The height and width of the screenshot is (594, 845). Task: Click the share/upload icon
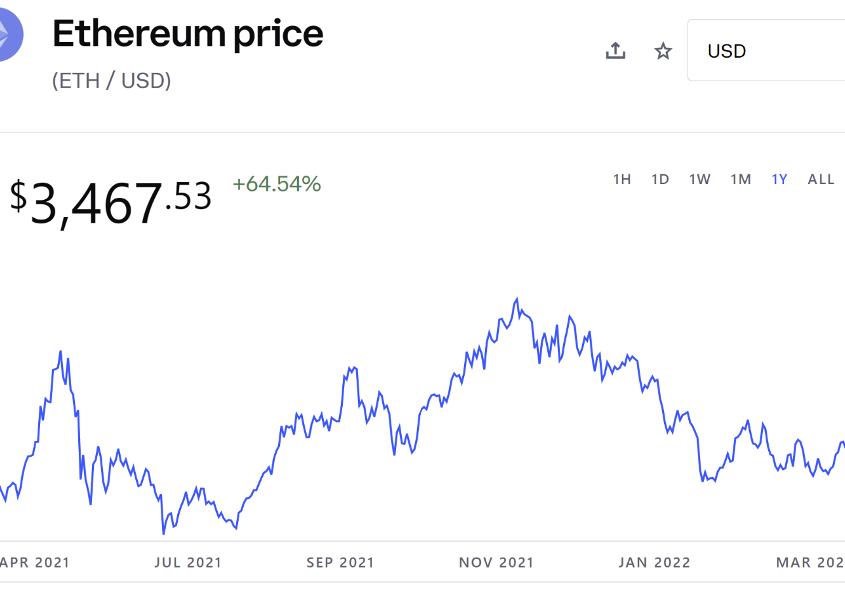[616, 51]
